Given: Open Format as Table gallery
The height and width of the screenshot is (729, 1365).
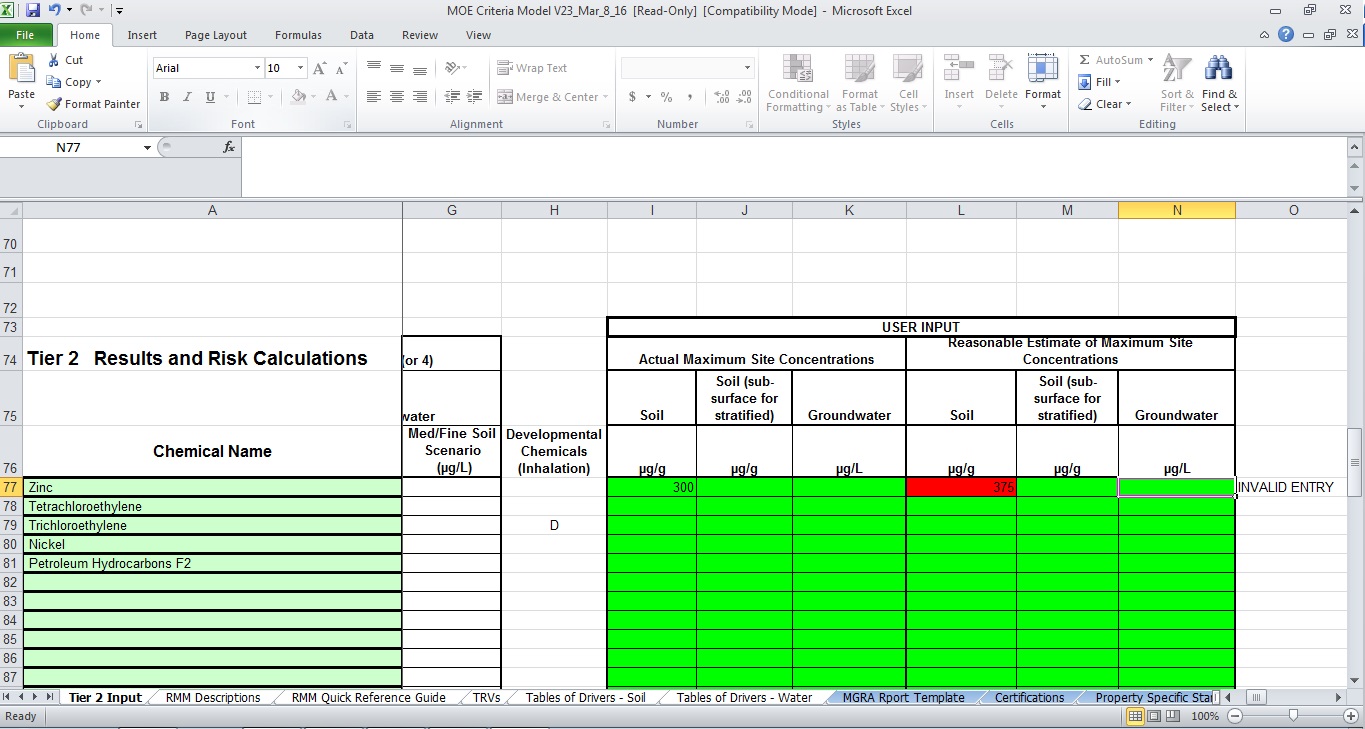Looking at the screenshot, I should tap(859, 84).
